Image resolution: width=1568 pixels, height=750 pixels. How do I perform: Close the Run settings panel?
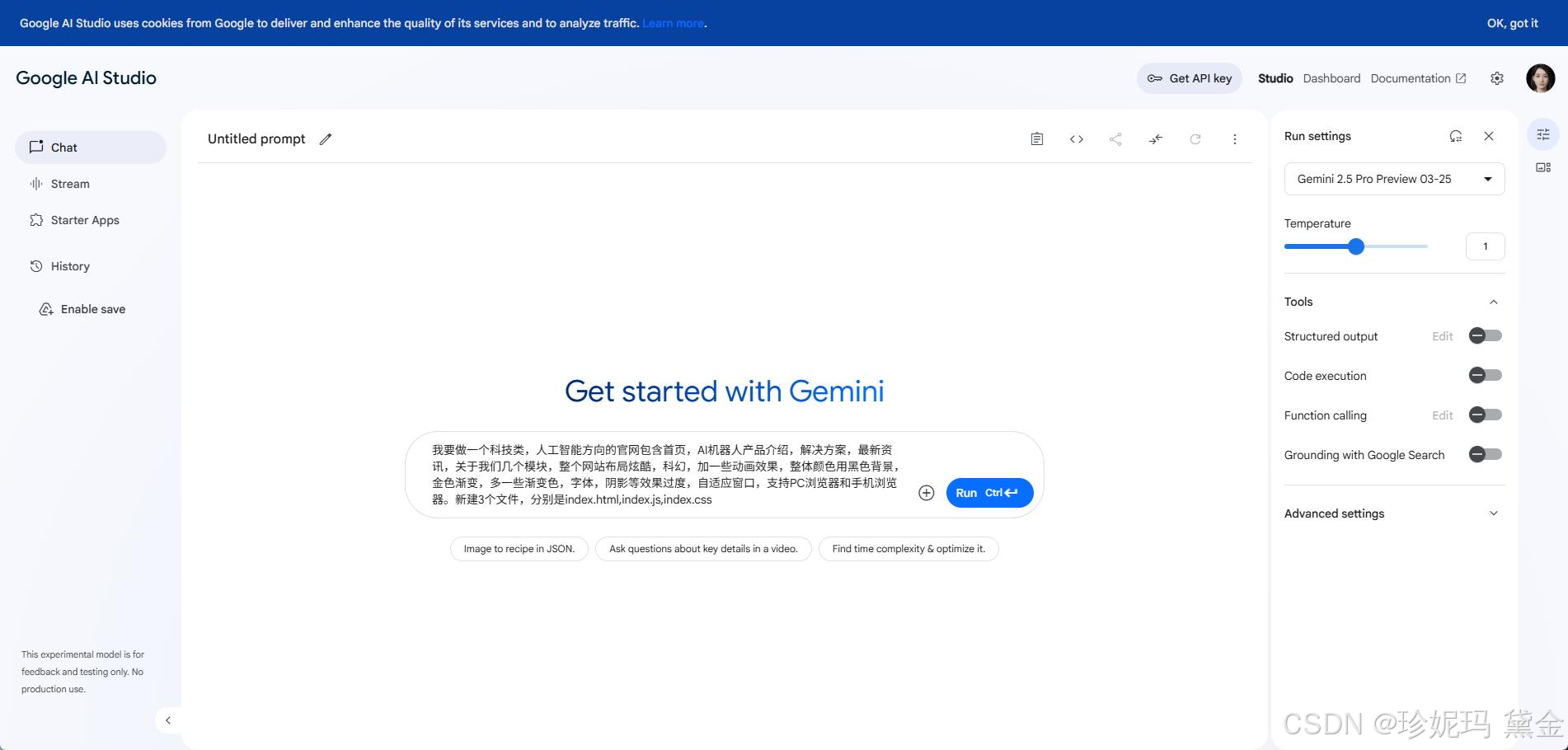(x=1489, y=136)
